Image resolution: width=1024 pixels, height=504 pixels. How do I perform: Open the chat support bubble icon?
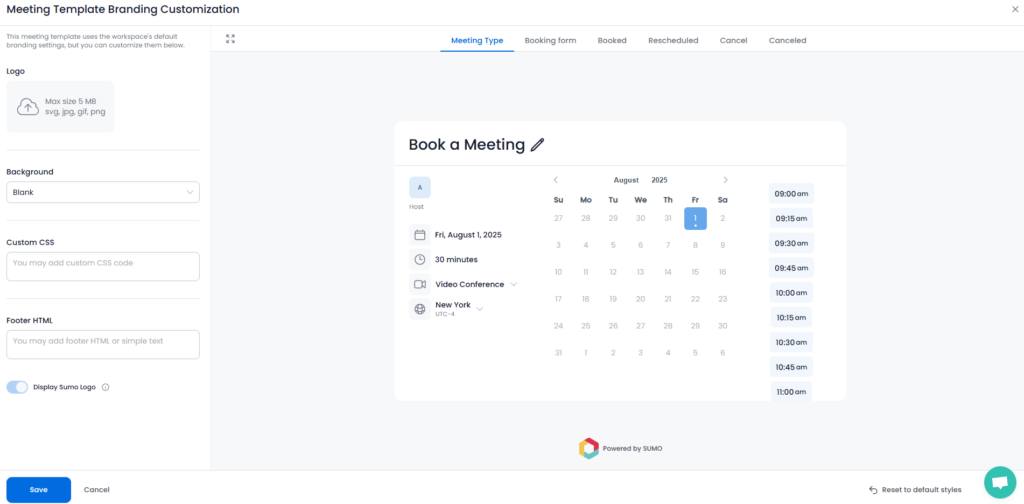[1000, 482]
